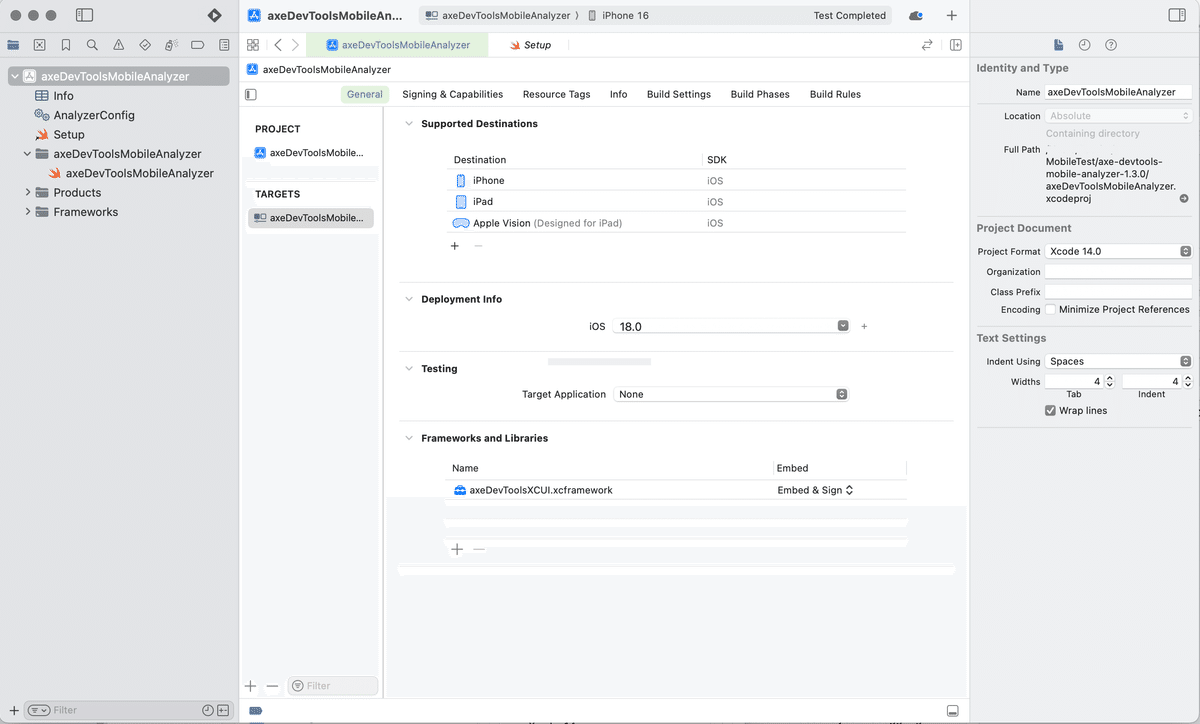
Task: Hide the project and targets list
Action: click(251, 94)
